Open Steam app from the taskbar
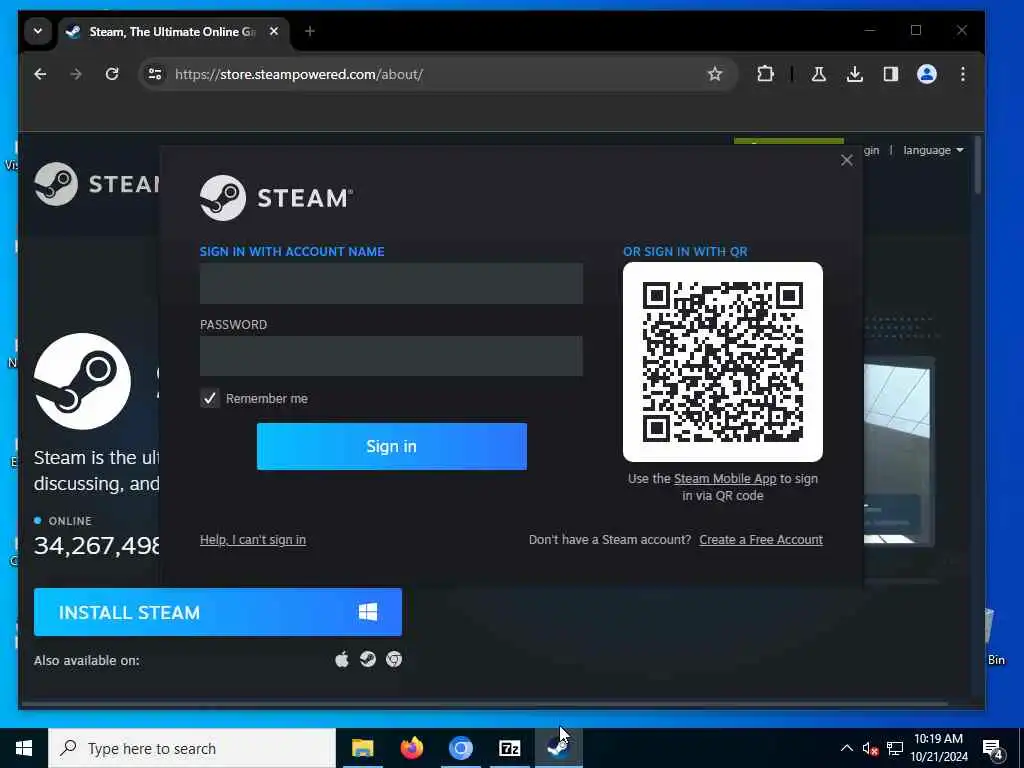The height and width of the screenshot is (768, 1024). 558,748
